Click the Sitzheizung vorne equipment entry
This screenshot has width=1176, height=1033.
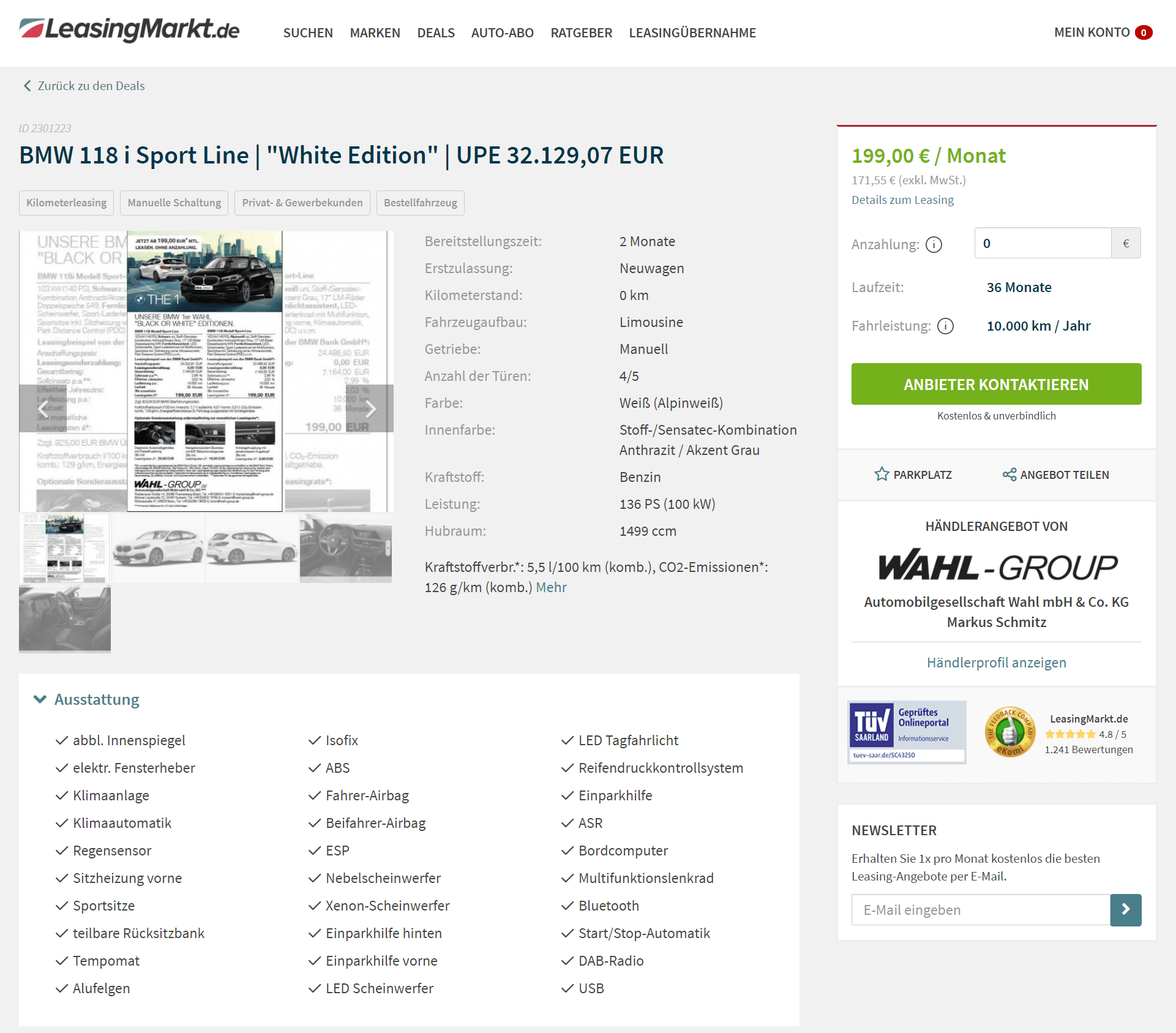click(127, 878)
